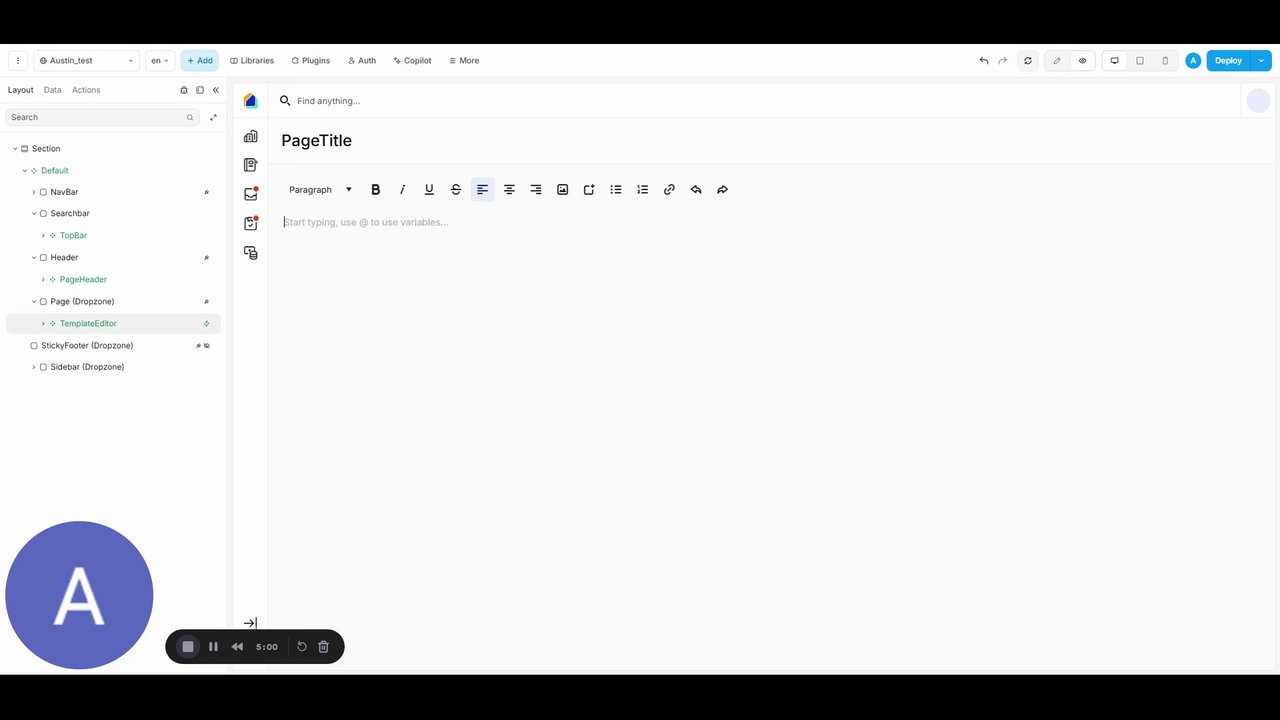Click the Deploy button

[x=1228, y=61]
